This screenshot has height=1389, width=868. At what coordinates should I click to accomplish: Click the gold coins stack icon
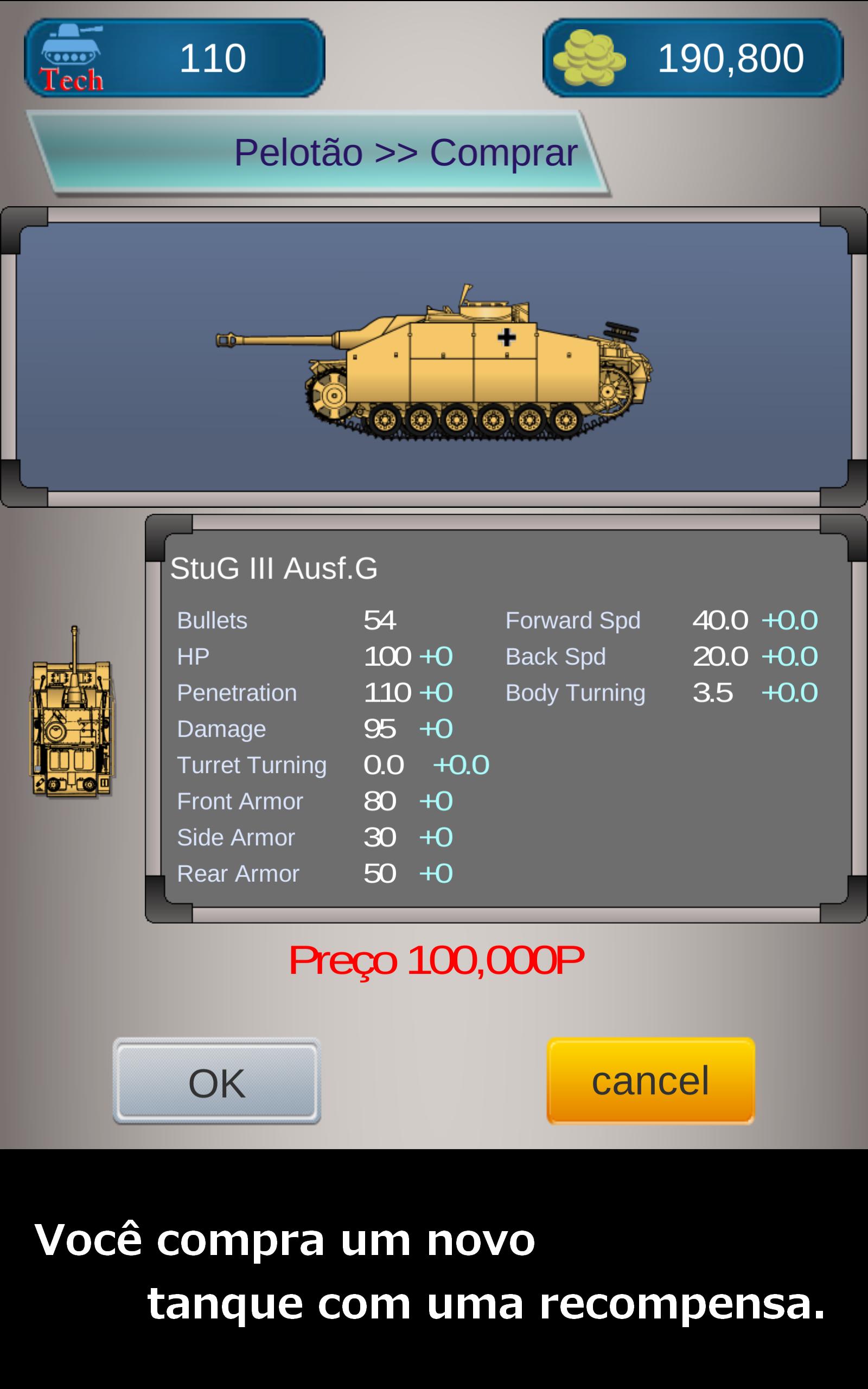pyautogui.click(x=590, y=58)
